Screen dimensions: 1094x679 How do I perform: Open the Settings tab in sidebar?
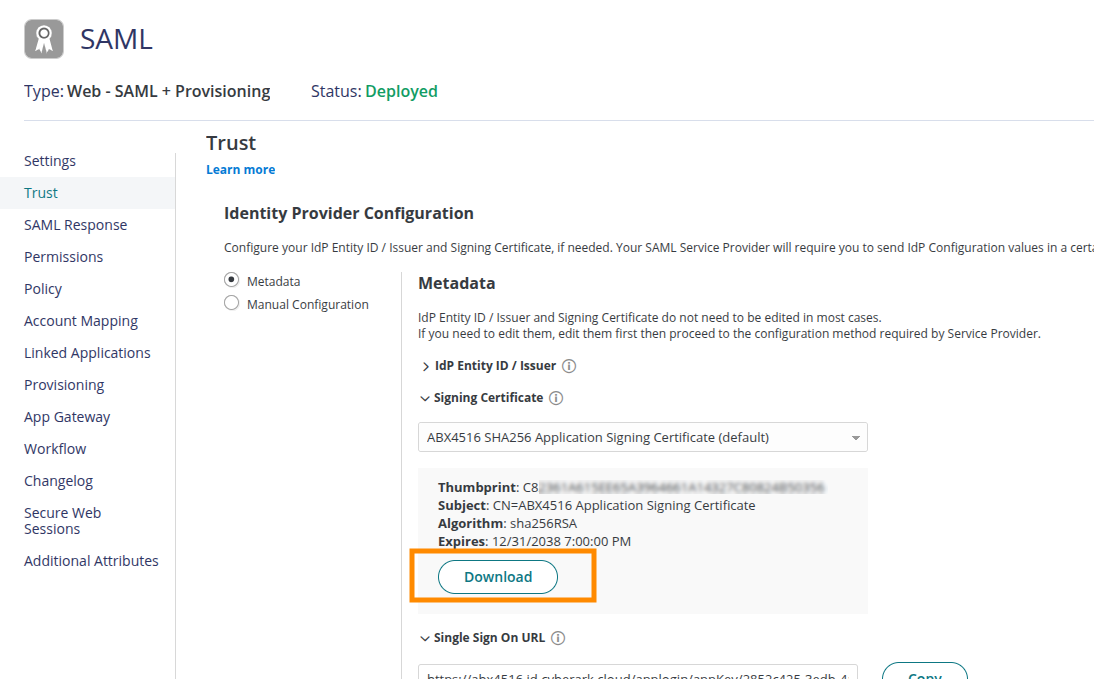[50, 161]
